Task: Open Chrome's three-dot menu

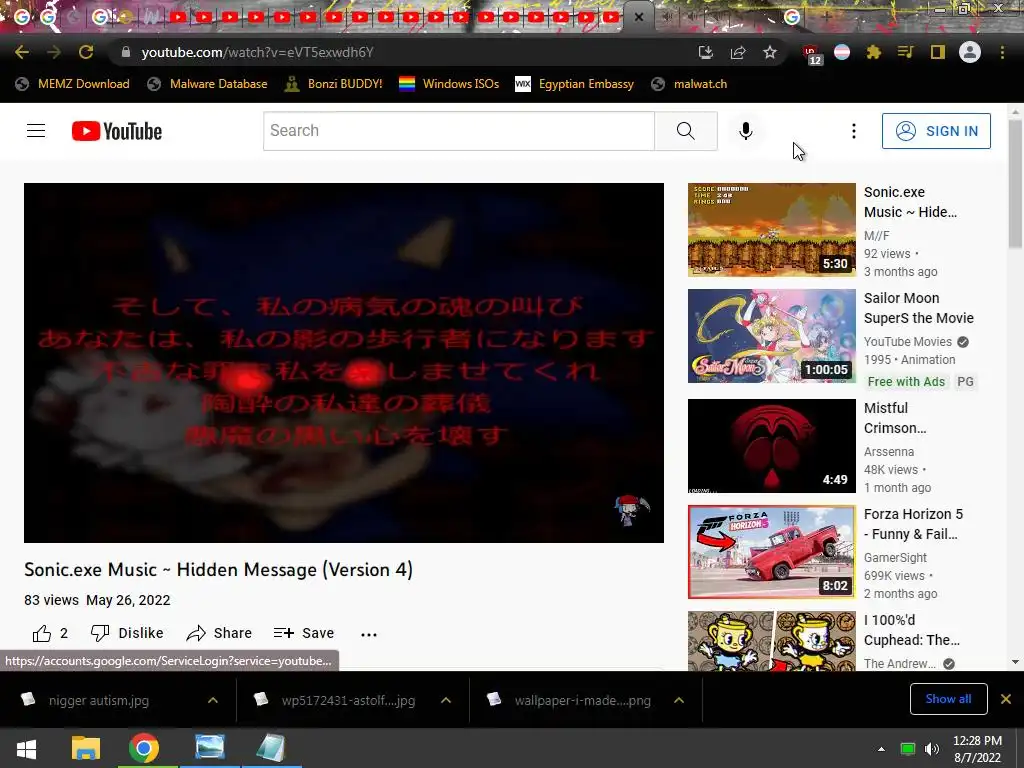Action: point(1002,52)
